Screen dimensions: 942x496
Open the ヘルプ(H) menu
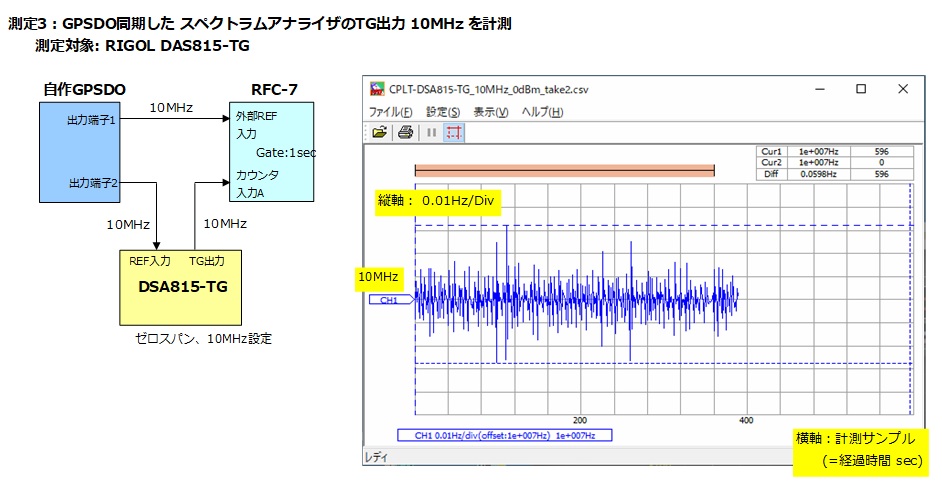tap(542, 112)
